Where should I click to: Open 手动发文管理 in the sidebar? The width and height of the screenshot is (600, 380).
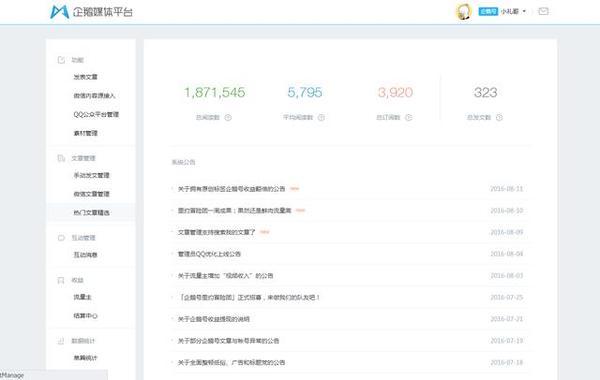point(91,175)
